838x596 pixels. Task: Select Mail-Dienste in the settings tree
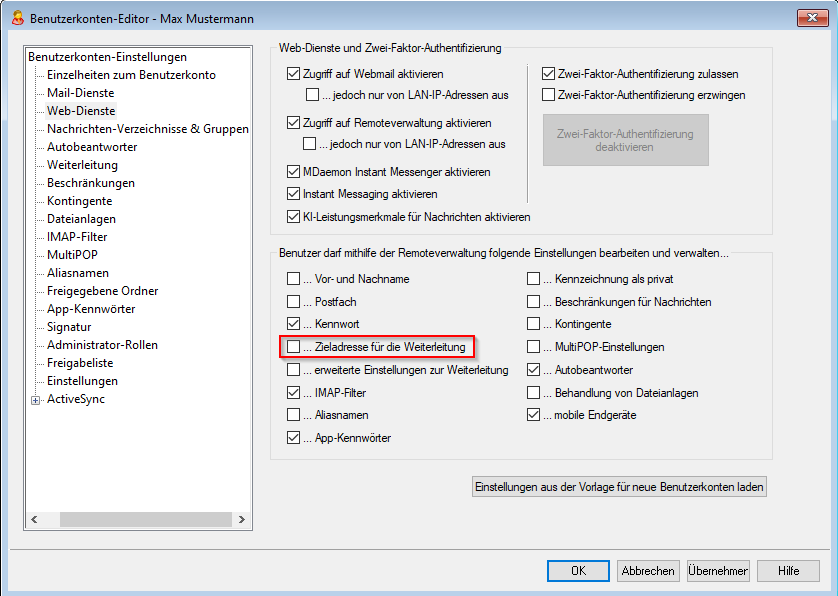(x=80, y=93)
